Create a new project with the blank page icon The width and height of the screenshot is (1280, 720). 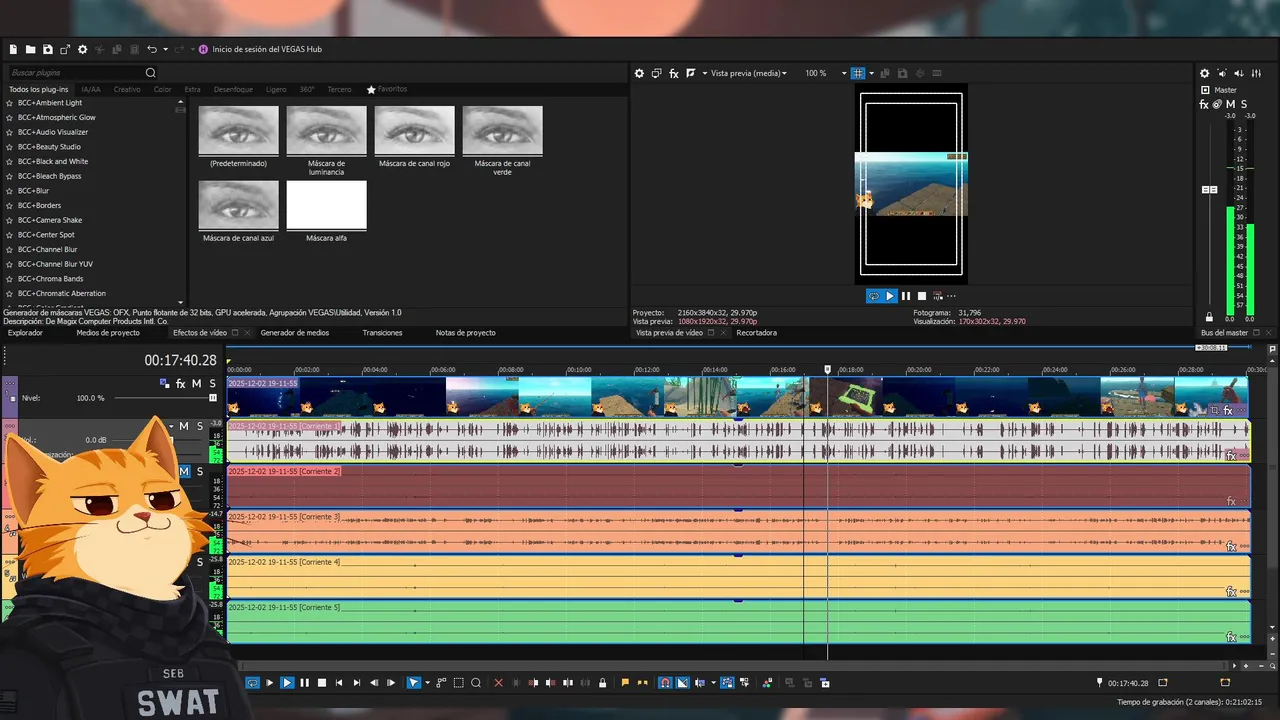point(14,49)
